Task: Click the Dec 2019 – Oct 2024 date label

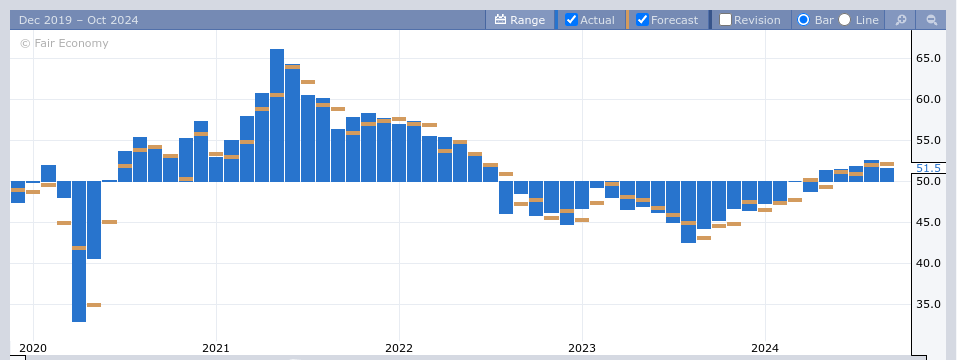Action: click(79, 20)
